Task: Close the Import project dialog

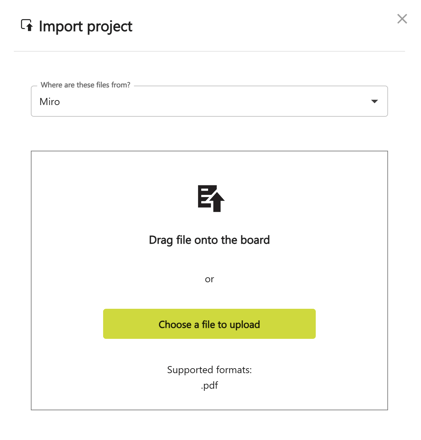Action: pyautogui.click(x=402, y=19)
